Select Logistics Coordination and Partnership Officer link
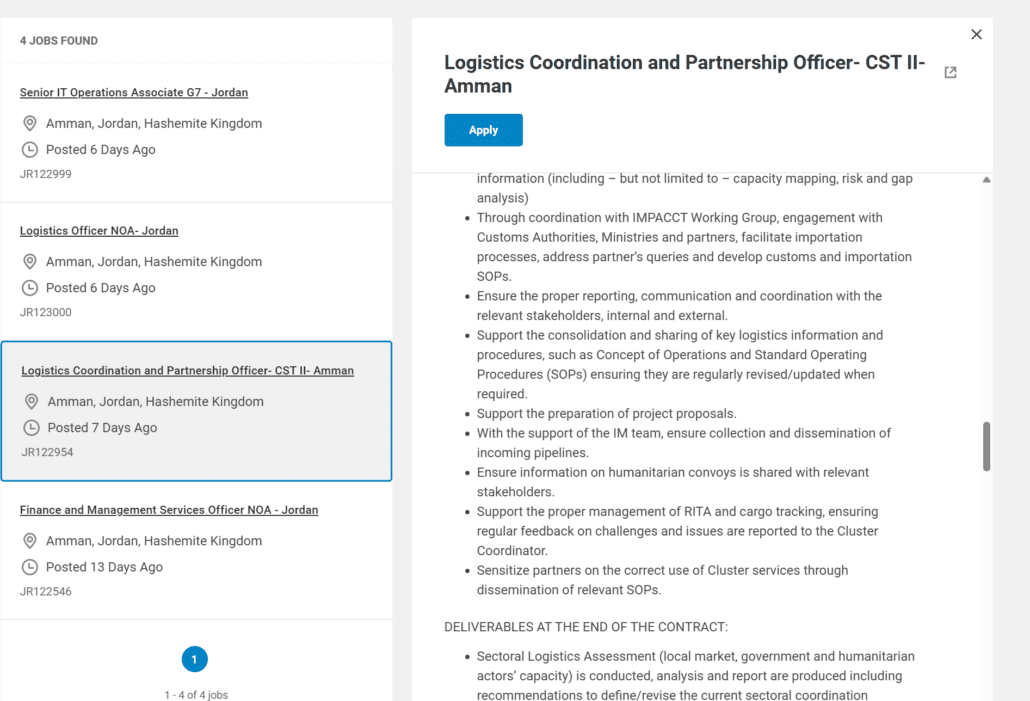This screenshot has height=701, width=1030. (187, 371)
